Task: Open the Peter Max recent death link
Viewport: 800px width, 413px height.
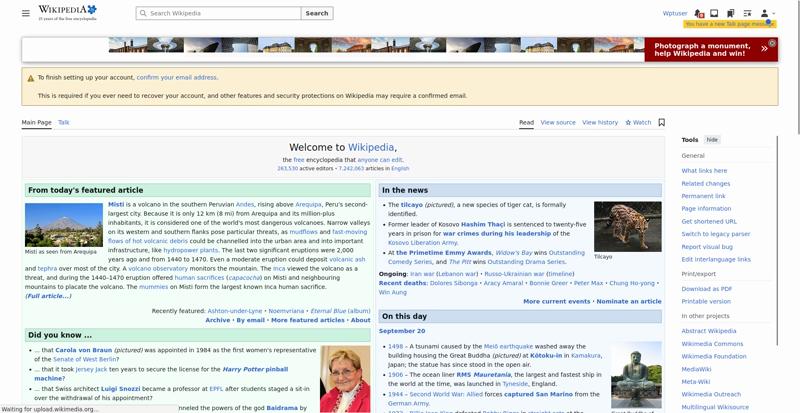Action: click(x=588, y=283)
